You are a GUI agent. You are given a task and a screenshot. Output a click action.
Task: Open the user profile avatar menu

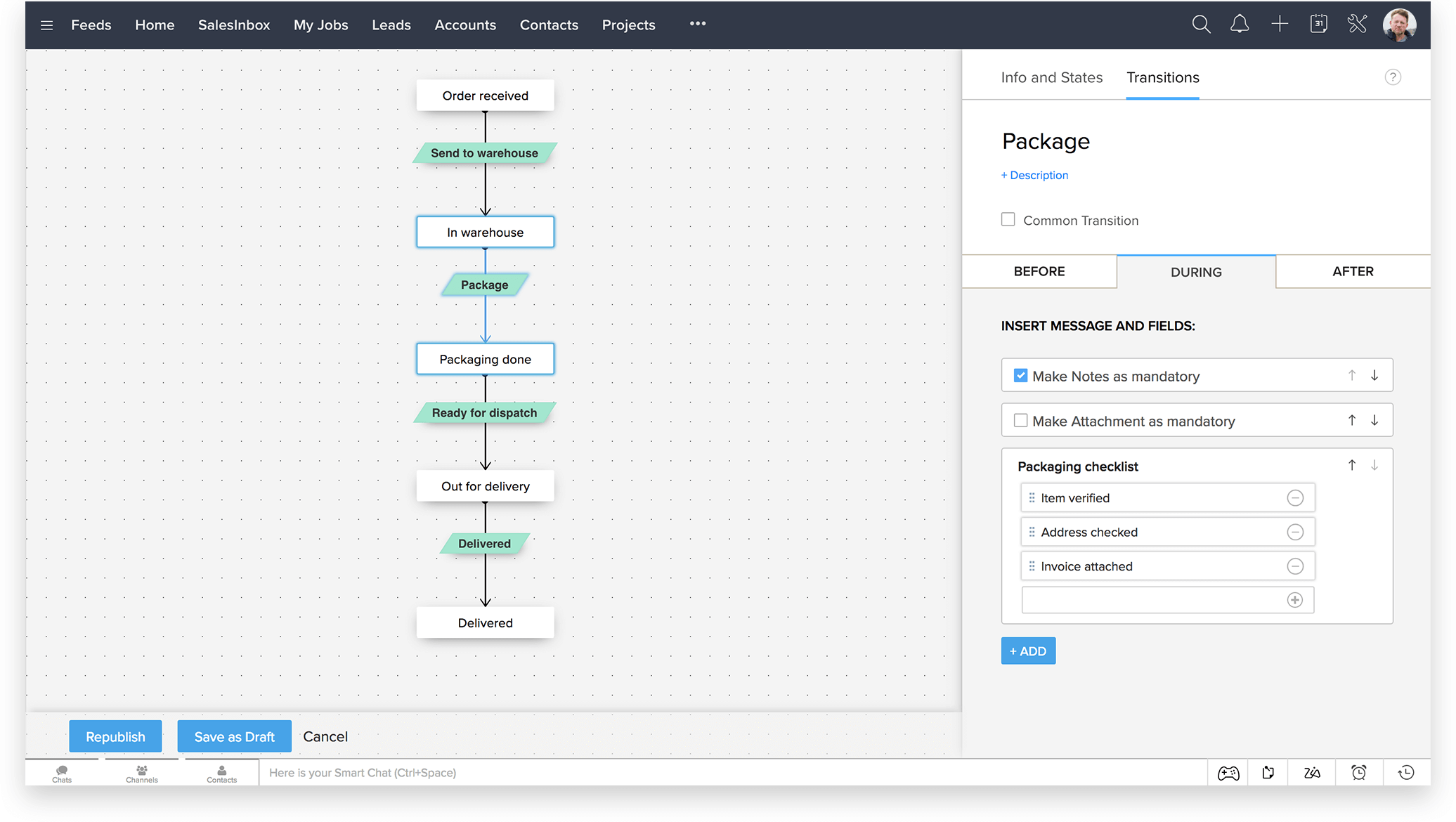click(1399, 25)
